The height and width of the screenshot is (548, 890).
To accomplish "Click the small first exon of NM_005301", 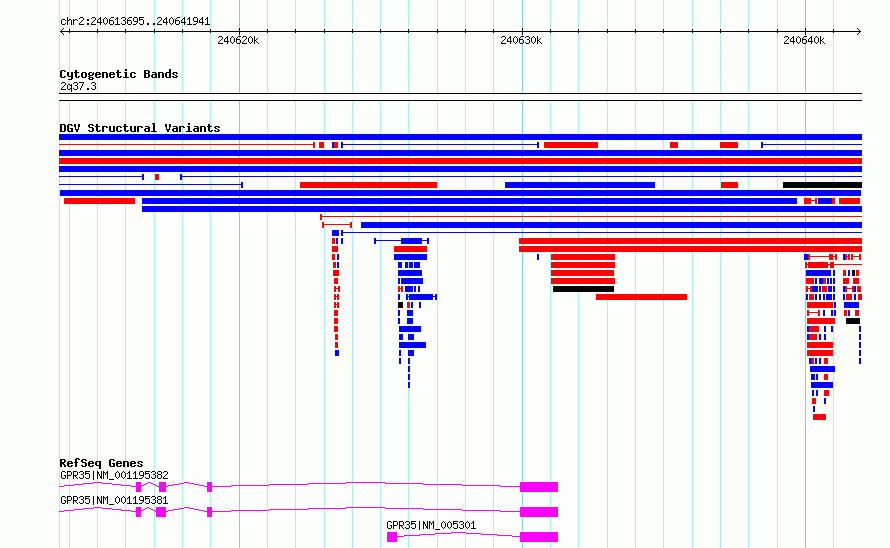I will pyautogui.click(x=392, y=537).
